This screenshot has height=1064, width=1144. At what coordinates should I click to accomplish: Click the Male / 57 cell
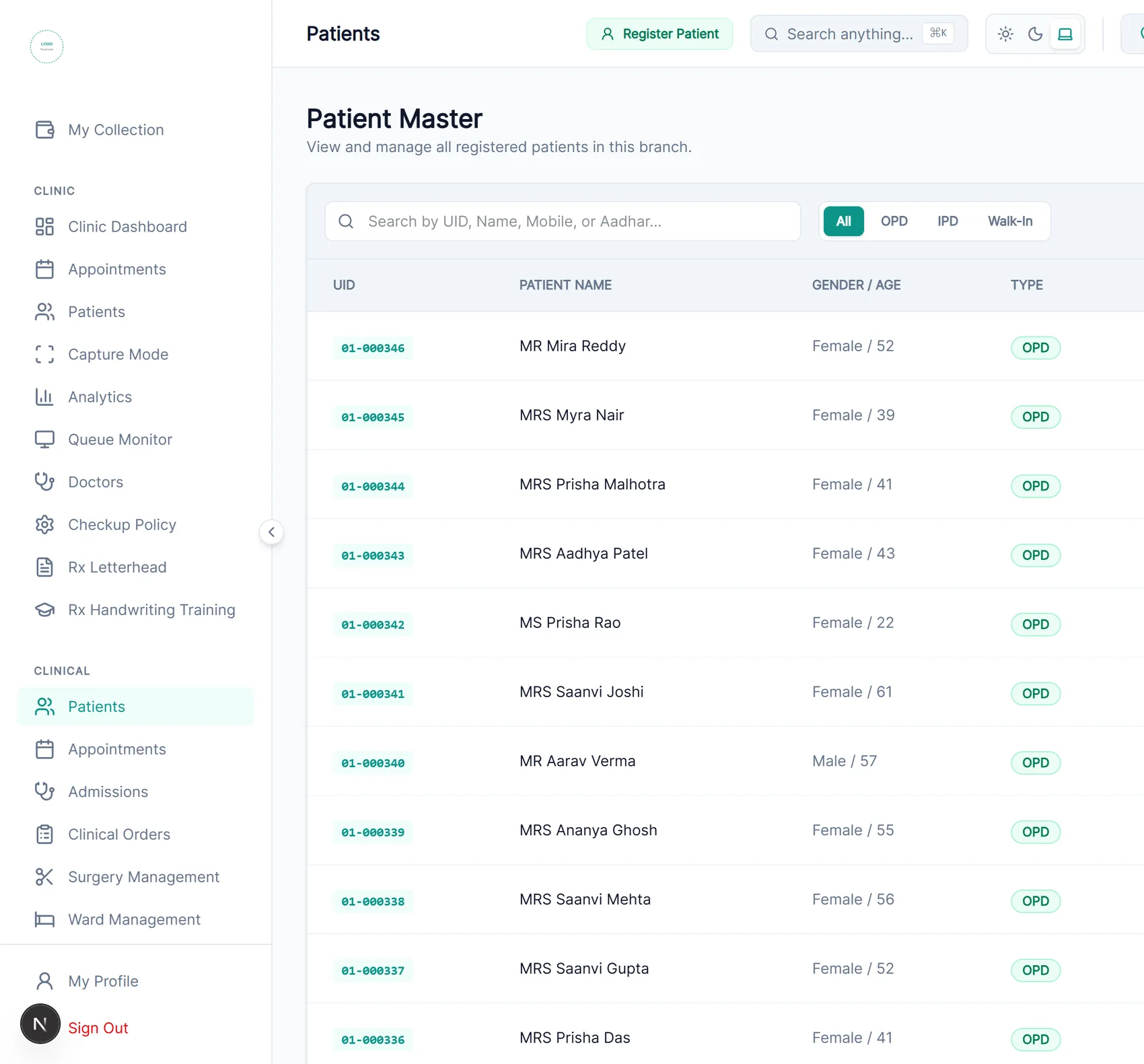point(845,761)
